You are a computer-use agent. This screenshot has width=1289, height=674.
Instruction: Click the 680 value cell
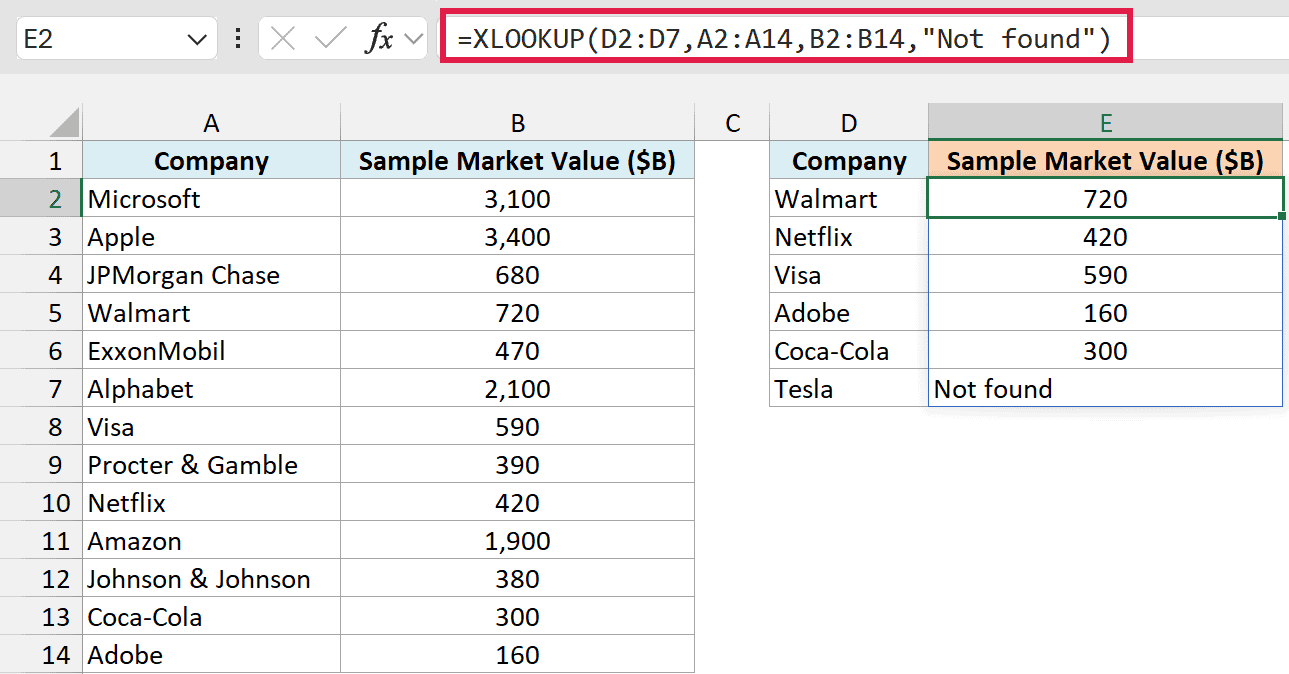[517, 275]
